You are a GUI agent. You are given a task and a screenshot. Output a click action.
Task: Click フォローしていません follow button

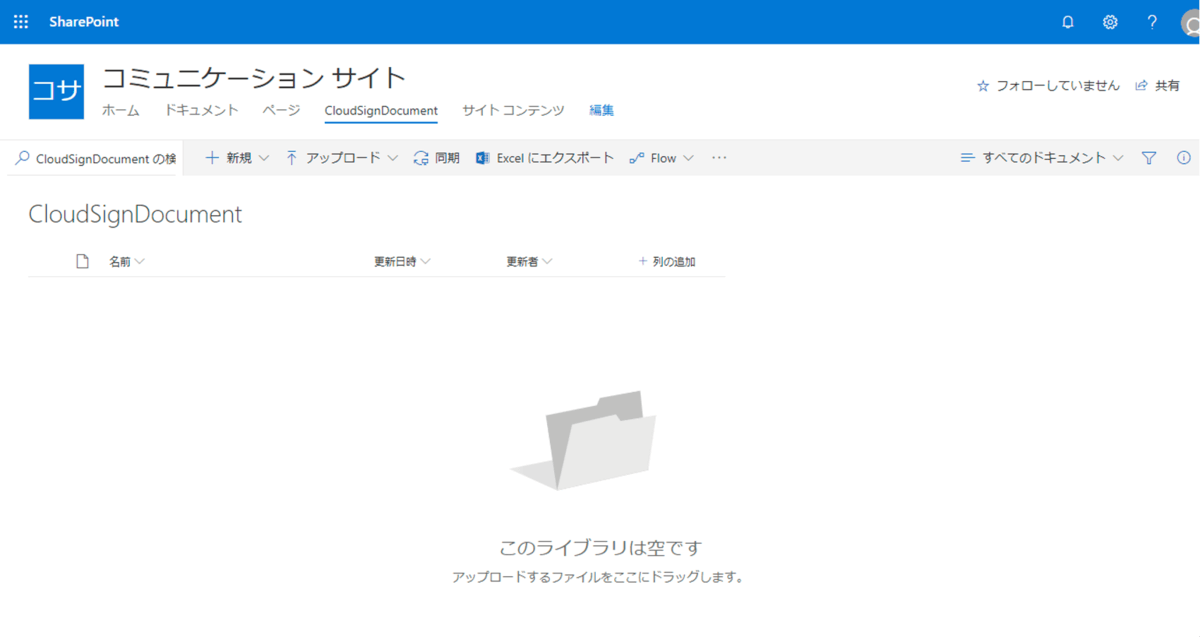coord(1058,86)
